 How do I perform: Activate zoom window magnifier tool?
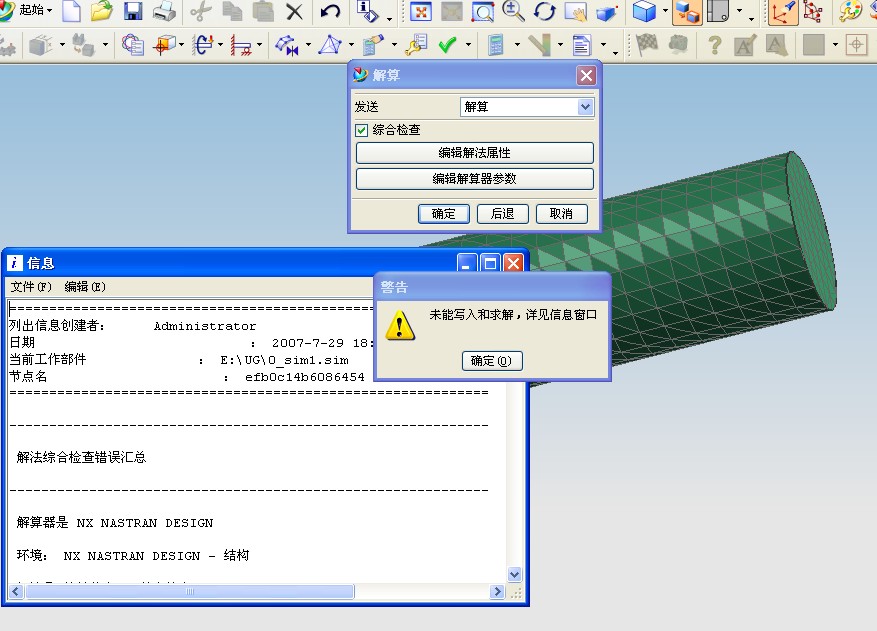point(482,11)
